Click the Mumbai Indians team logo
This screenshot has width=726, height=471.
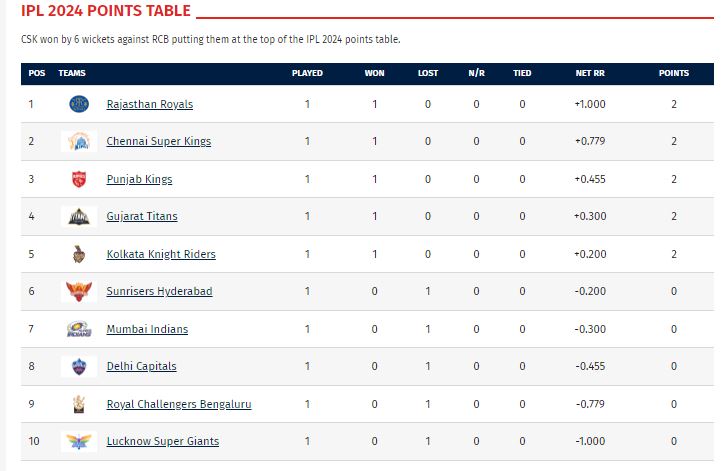pyautogui.click(x=78, y=329)
